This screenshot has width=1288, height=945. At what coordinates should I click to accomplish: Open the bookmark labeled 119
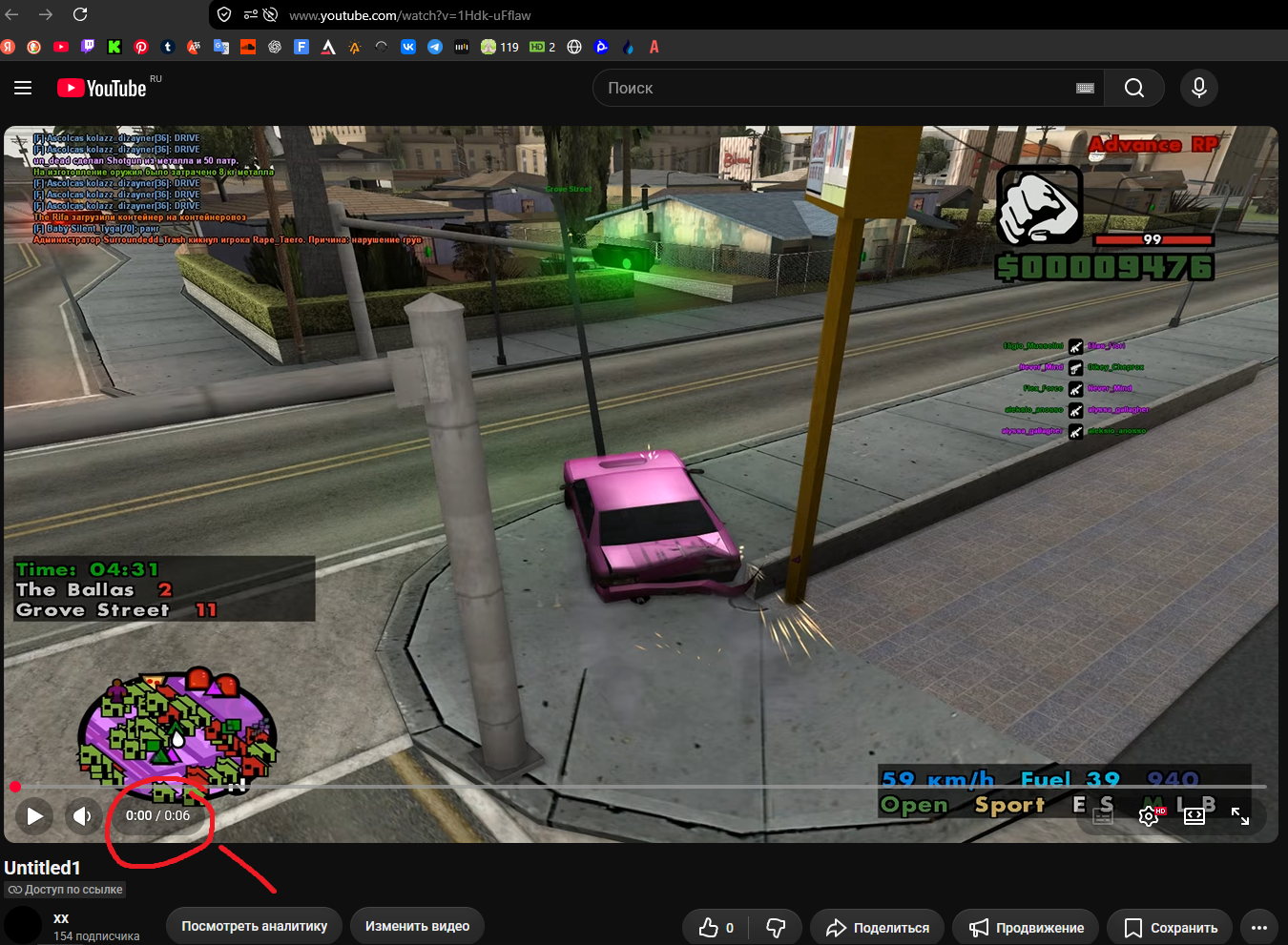pos(500,47)
